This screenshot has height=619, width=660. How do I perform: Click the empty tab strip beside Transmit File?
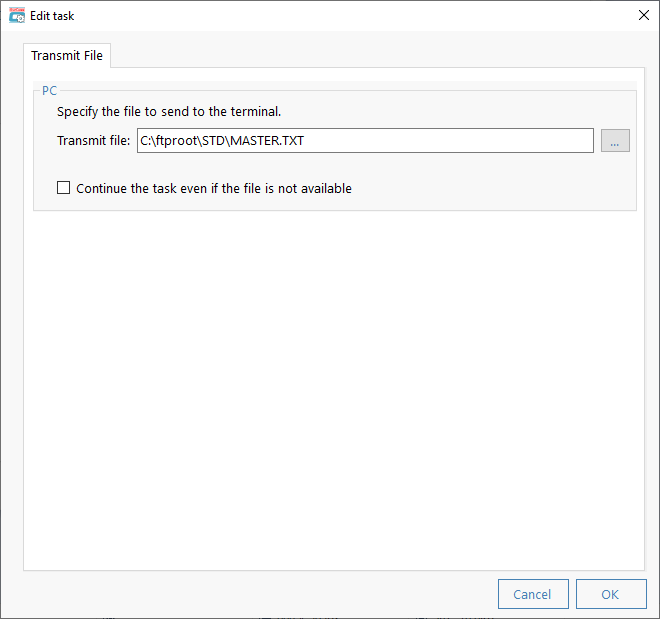pyautogui.click(x=380, y=56)
